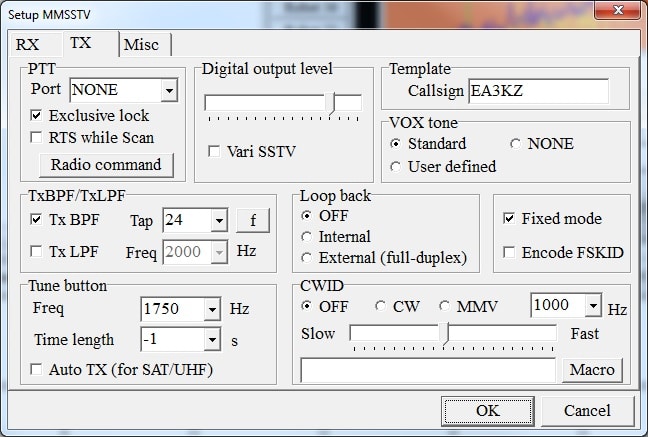Close the Setup MMSSTV dialog
648x437 pixels.
617,9
